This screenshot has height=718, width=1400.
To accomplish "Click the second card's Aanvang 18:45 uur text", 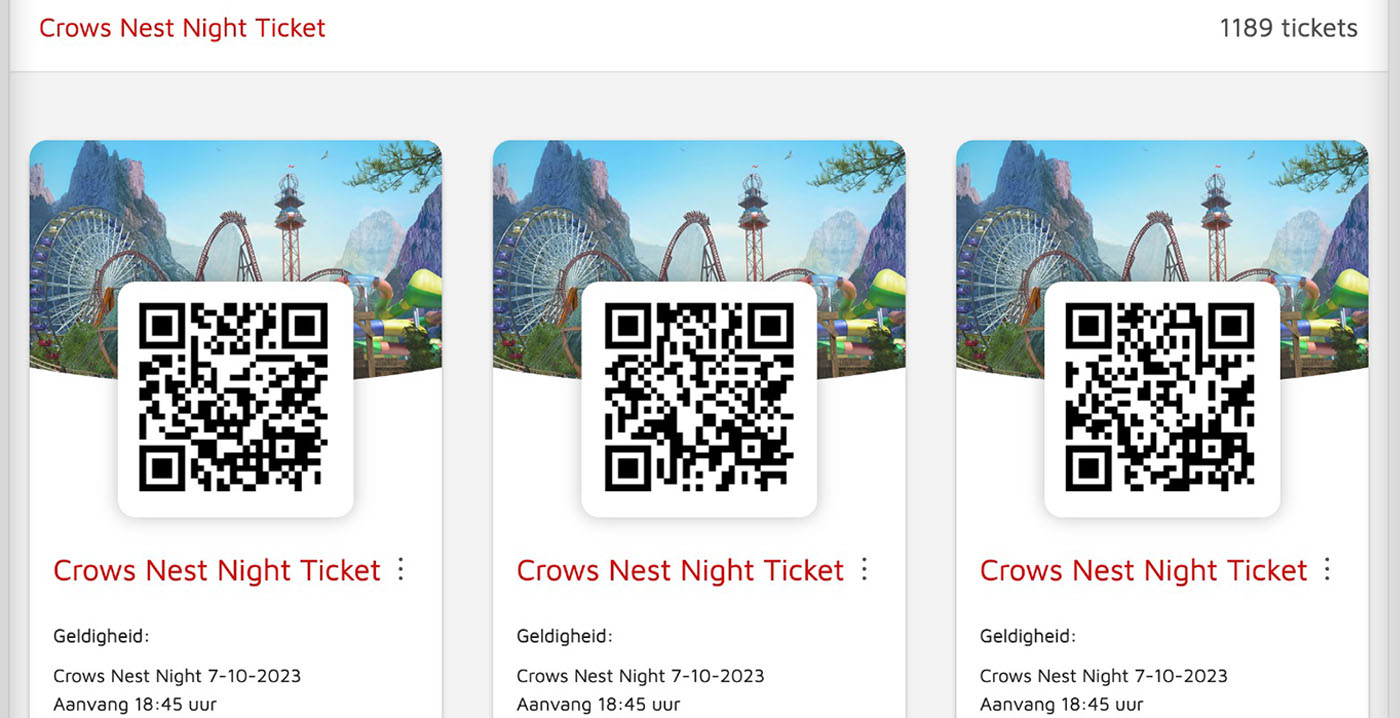I will coord(598,705).
